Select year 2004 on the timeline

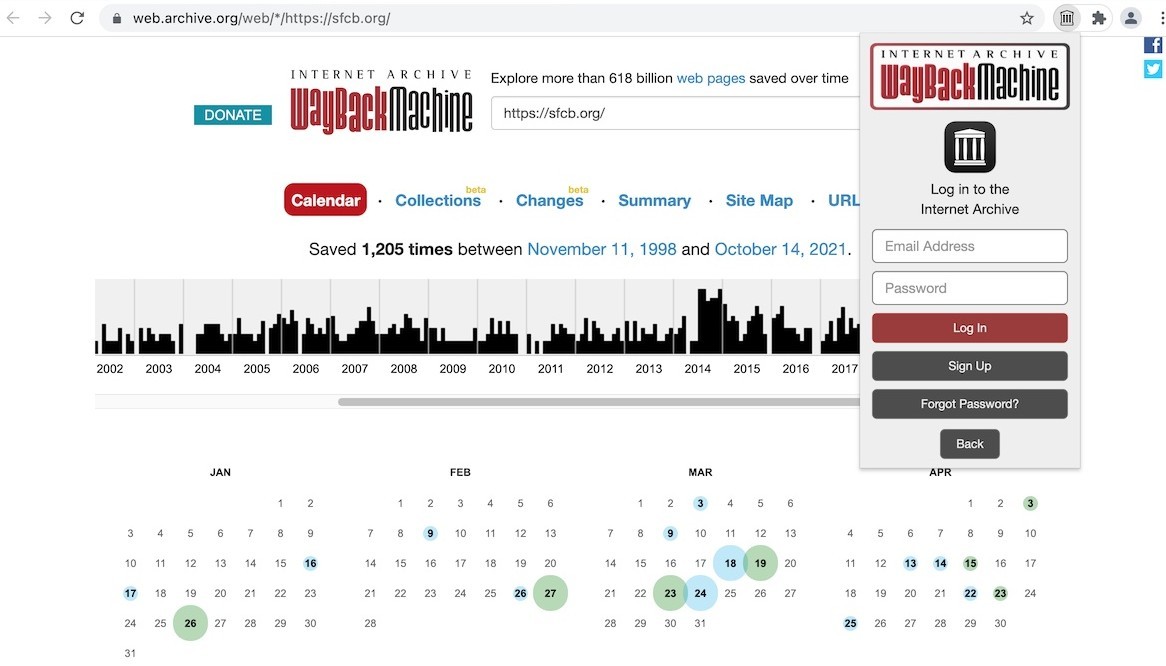(207, 369)
